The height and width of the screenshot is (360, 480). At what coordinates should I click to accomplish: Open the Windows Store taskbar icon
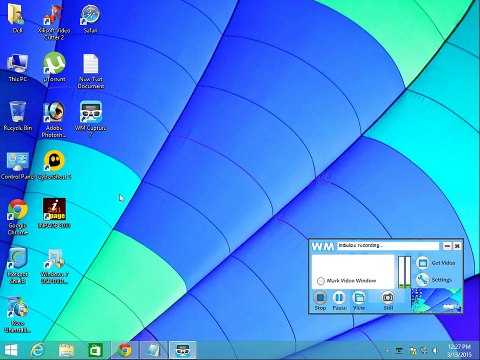96,350
